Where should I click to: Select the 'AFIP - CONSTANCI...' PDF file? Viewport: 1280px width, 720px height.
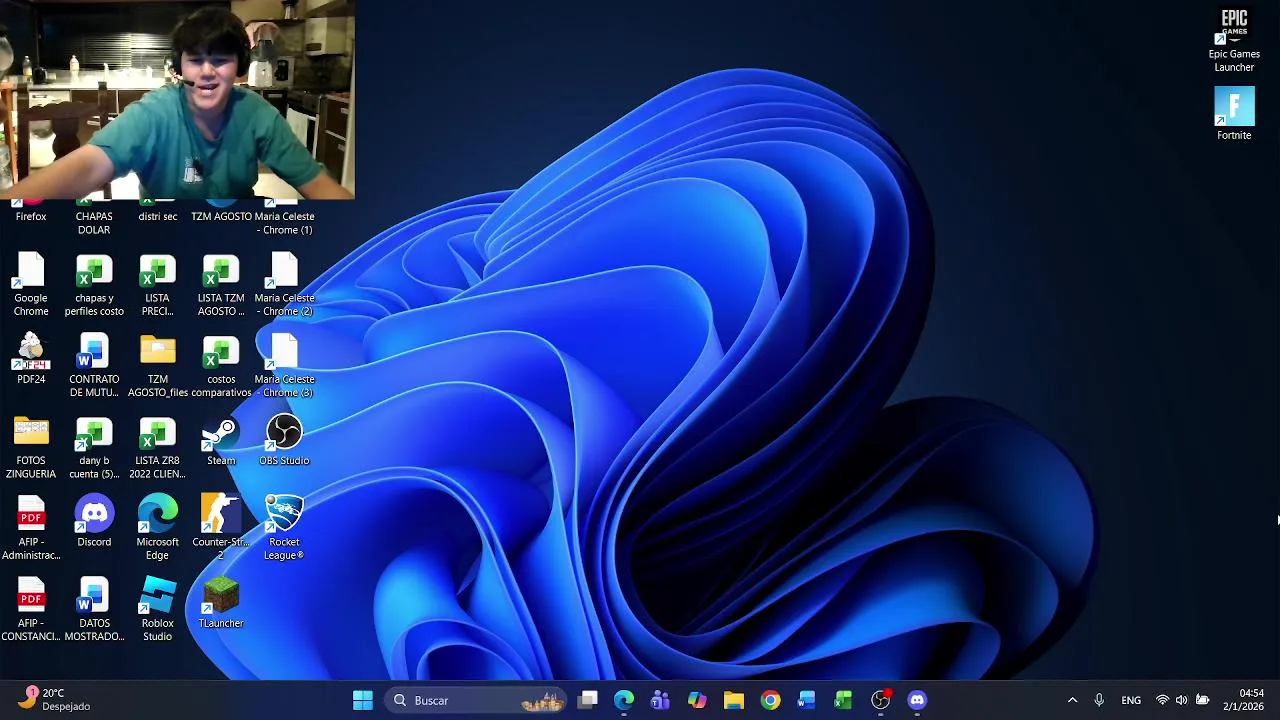pyautogui.click(x=31, y=610)
